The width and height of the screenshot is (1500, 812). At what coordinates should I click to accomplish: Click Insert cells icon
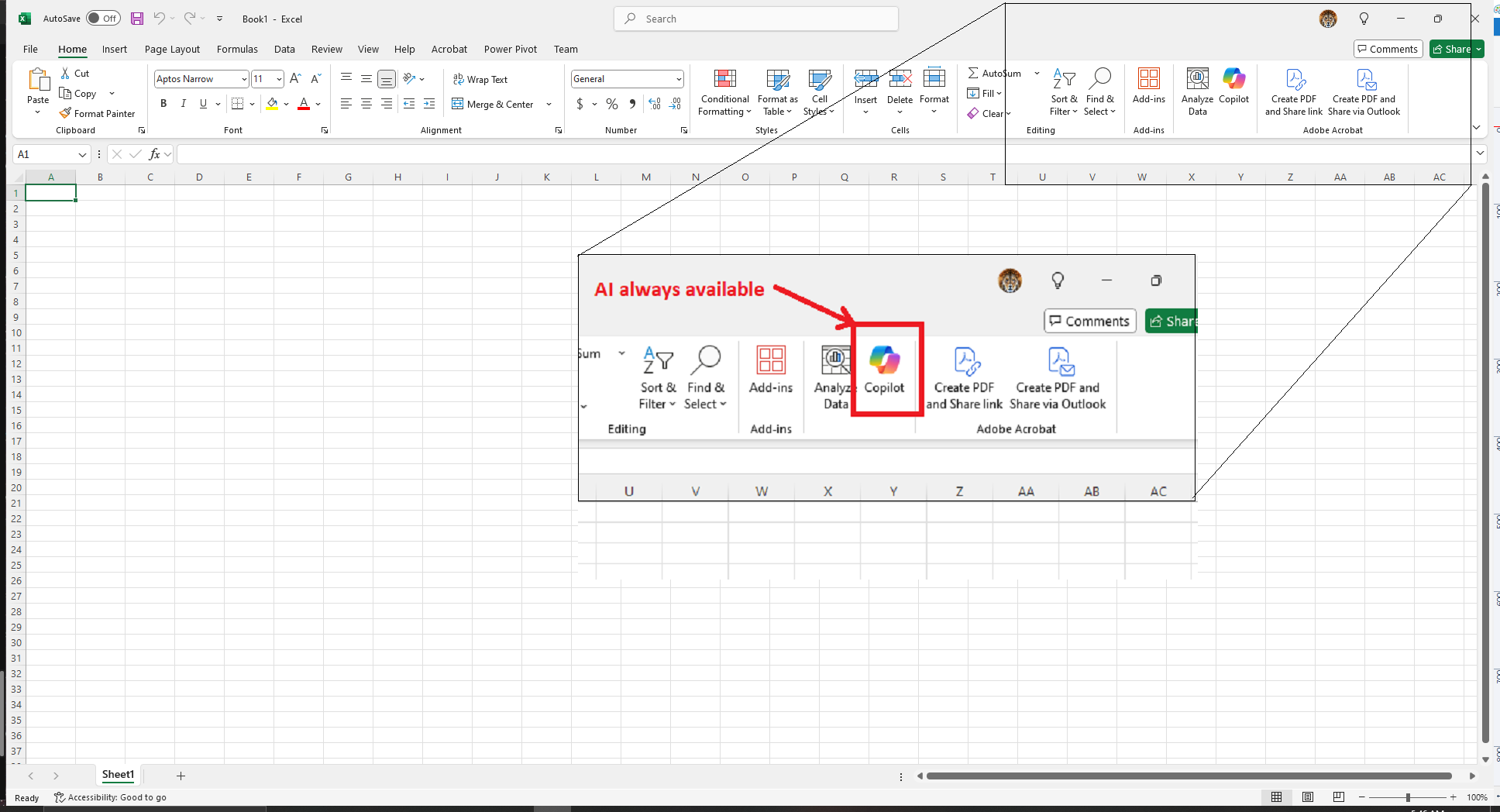[866, 78]
